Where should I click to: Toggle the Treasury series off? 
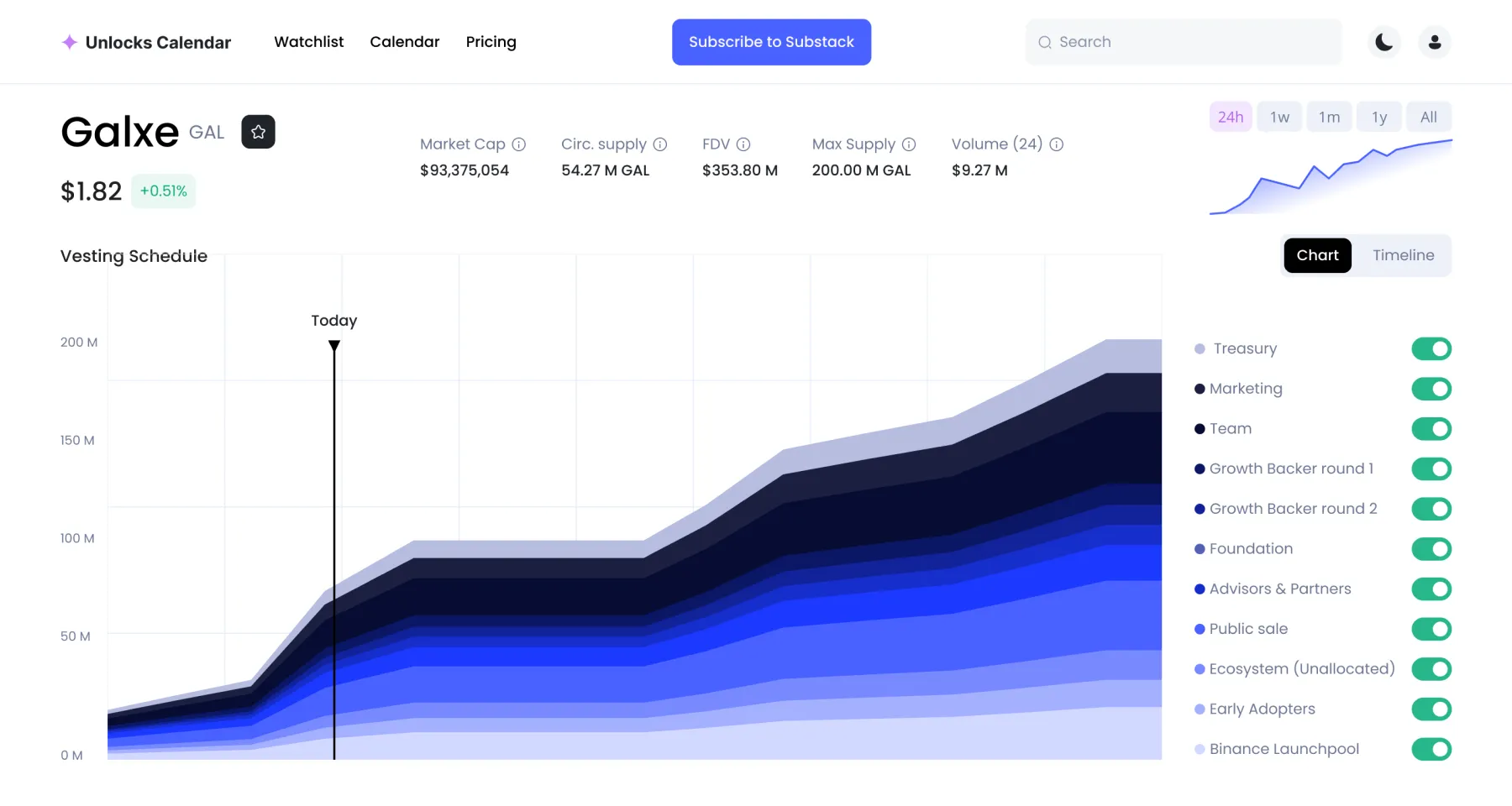coord(1431,348)
